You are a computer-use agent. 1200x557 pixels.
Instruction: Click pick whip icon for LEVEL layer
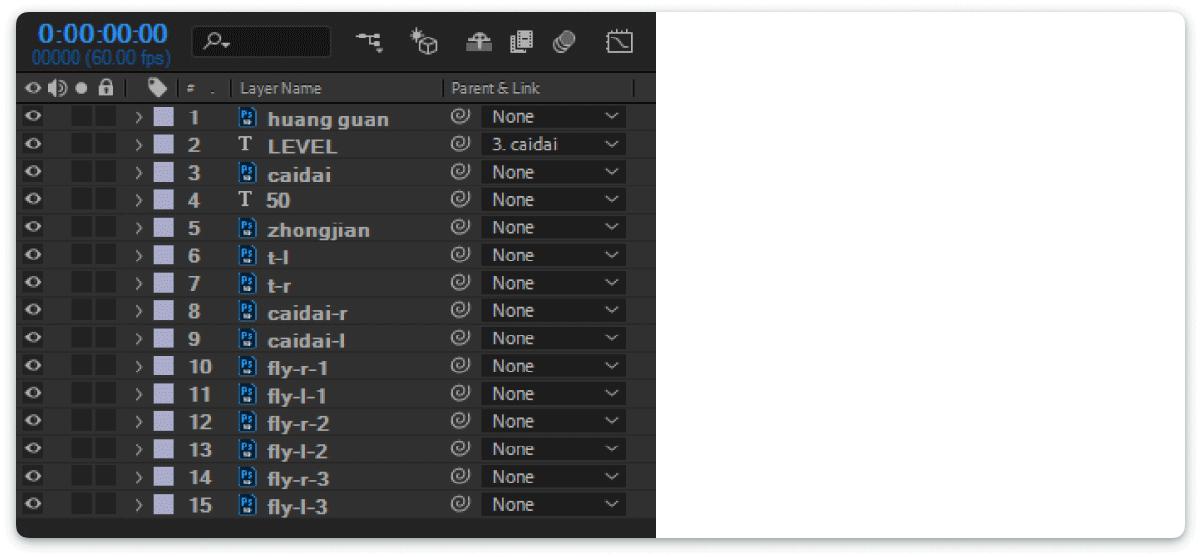point(460,144)
